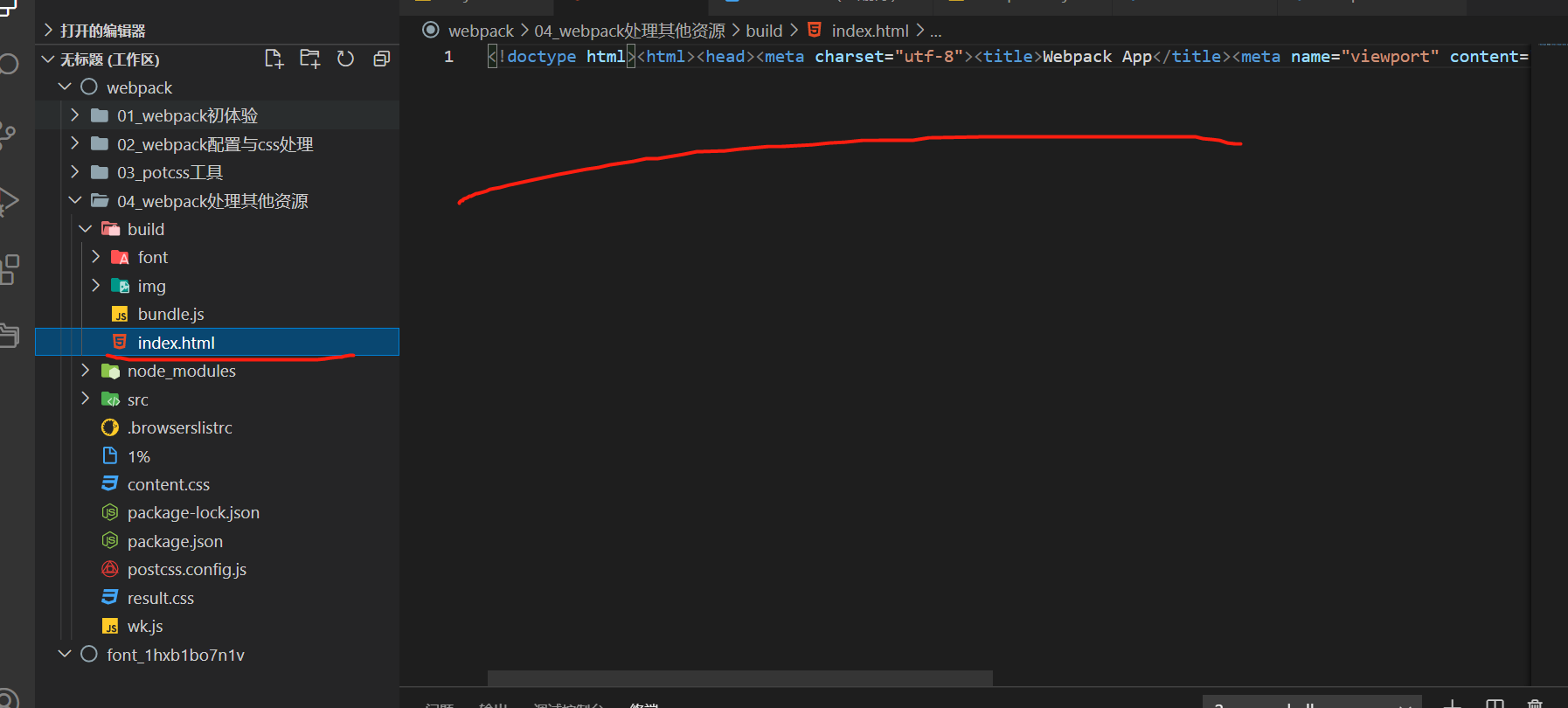Viewport: 1568px width, 708px height.
Task: Click the CSS icon beside content.css
Action: point(110,483)
